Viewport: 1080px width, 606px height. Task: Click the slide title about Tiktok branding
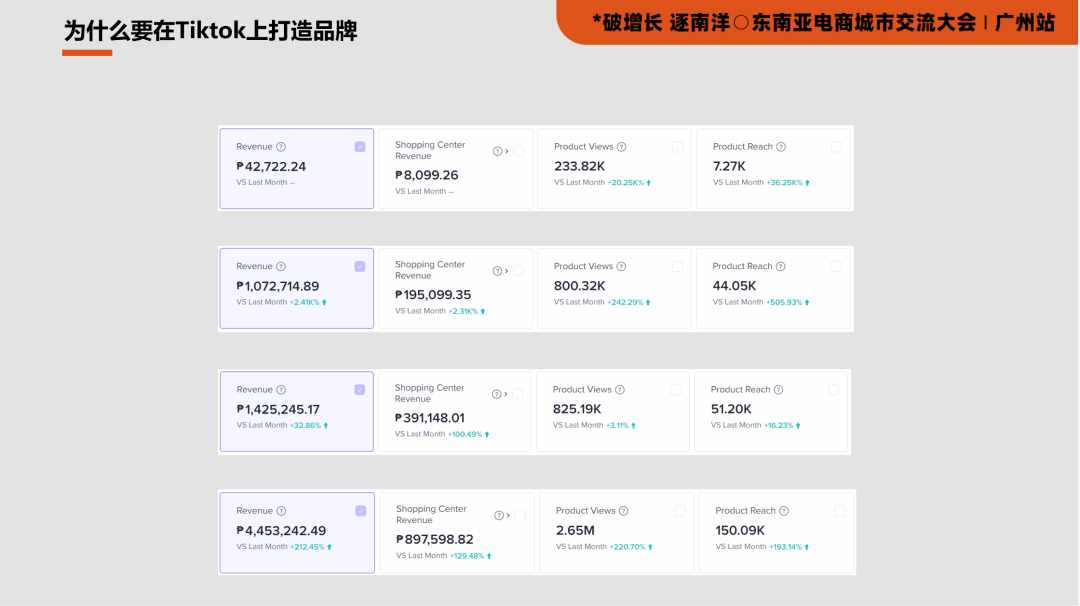click(211, 31)
